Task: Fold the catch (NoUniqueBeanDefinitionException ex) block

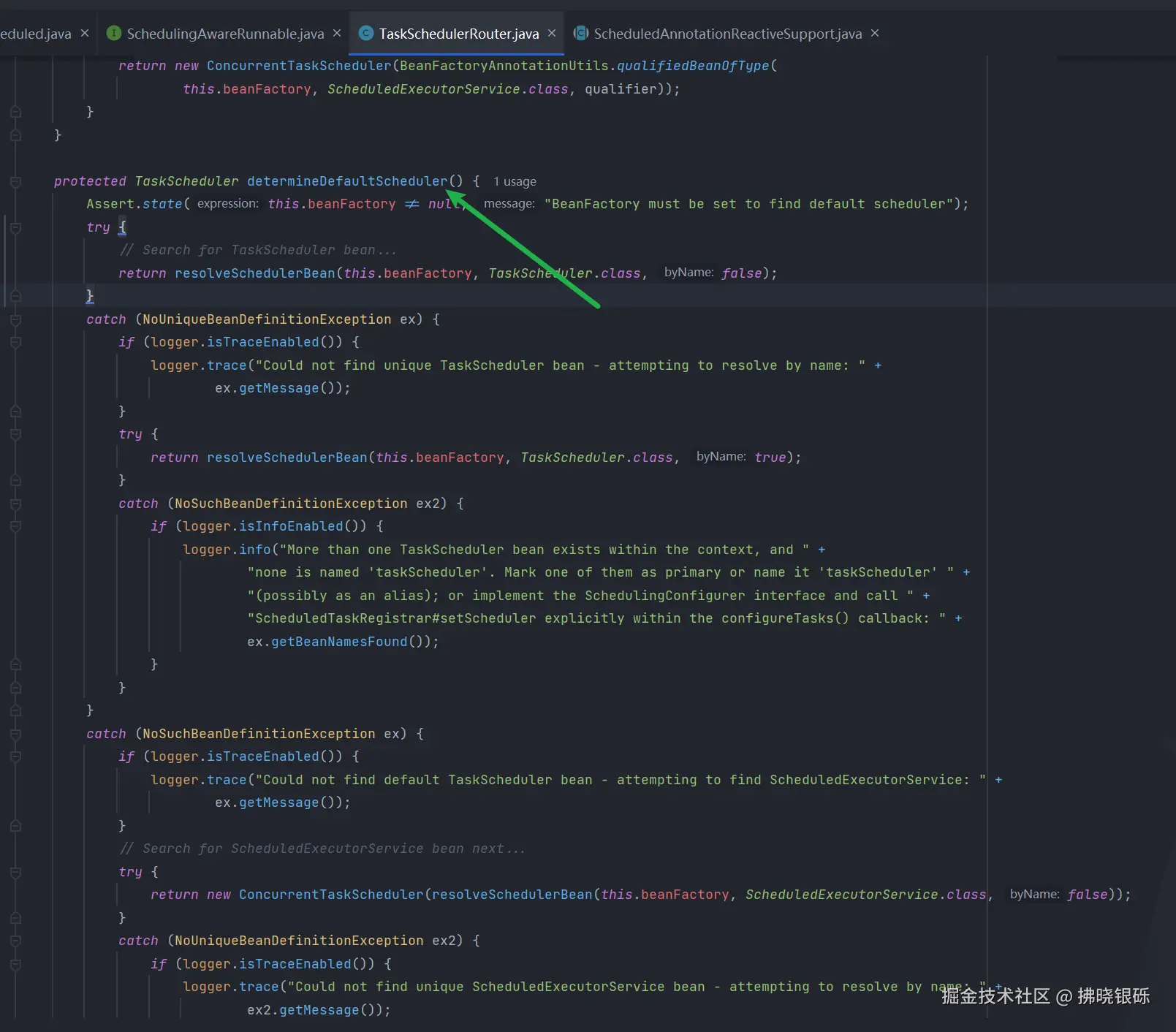Action: (x=15, y=319)
